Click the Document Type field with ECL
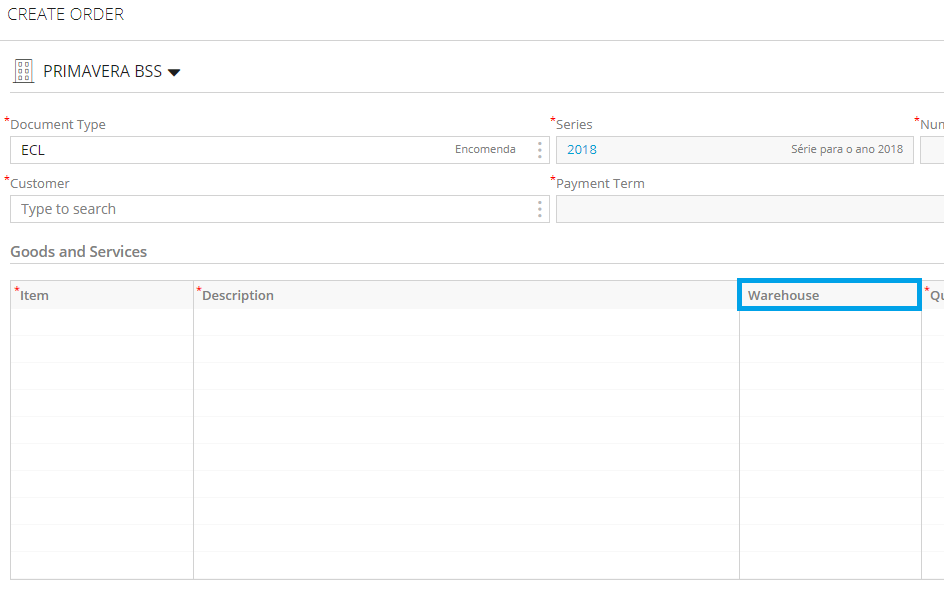The width and height of the screenshot is (944, 589). (x=279, y=150)
